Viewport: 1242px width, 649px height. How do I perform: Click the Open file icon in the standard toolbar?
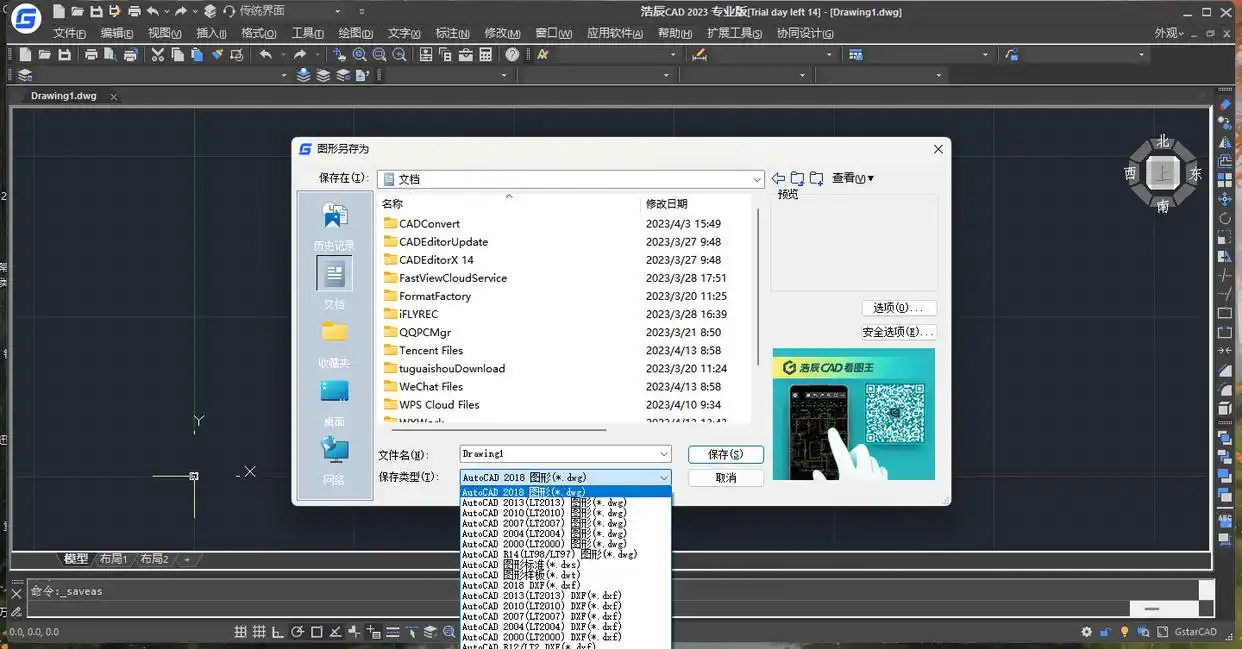[45, 54]
